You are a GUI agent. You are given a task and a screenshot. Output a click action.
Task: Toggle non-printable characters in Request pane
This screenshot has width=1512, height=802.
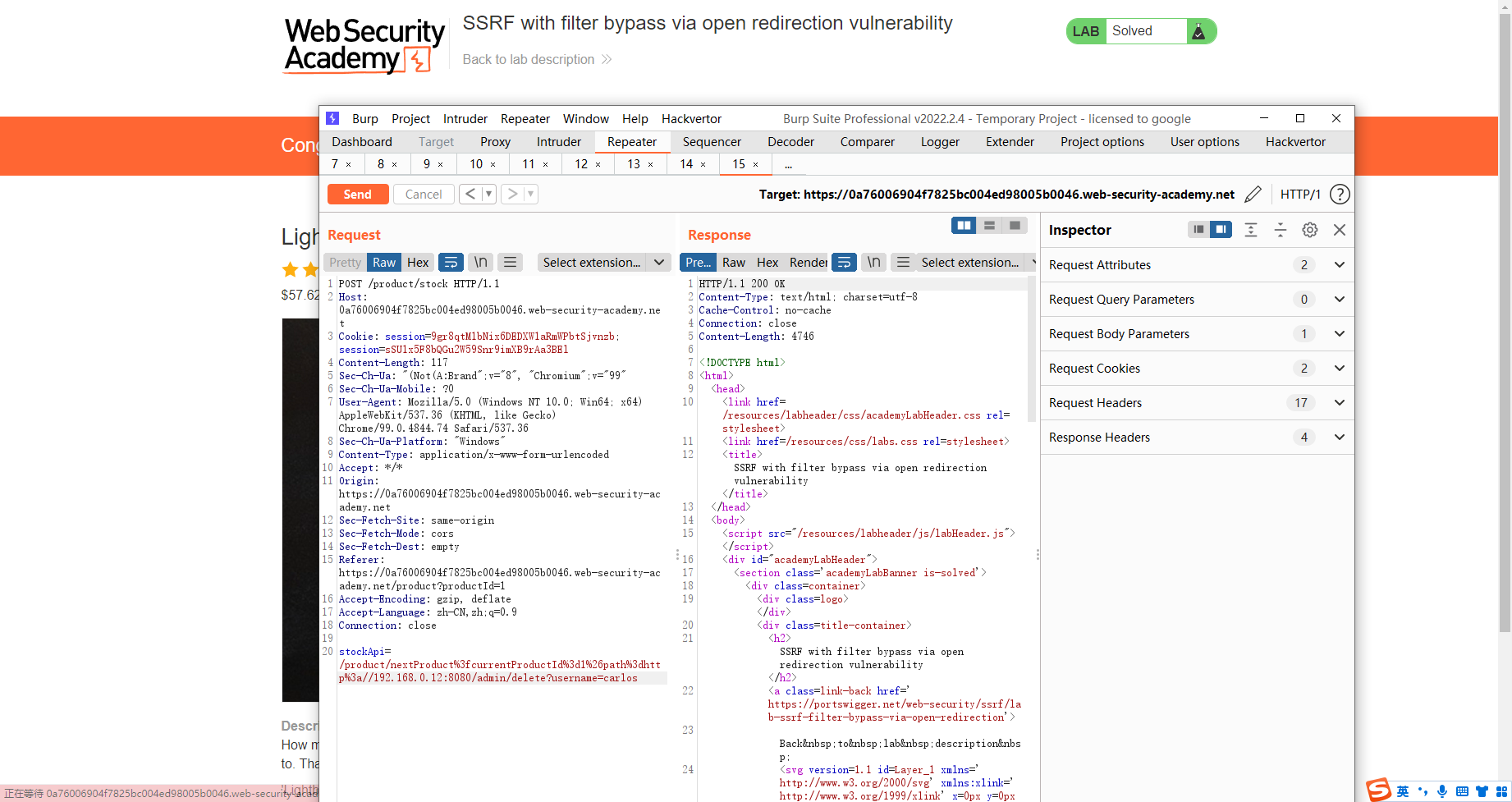[481, 263]
